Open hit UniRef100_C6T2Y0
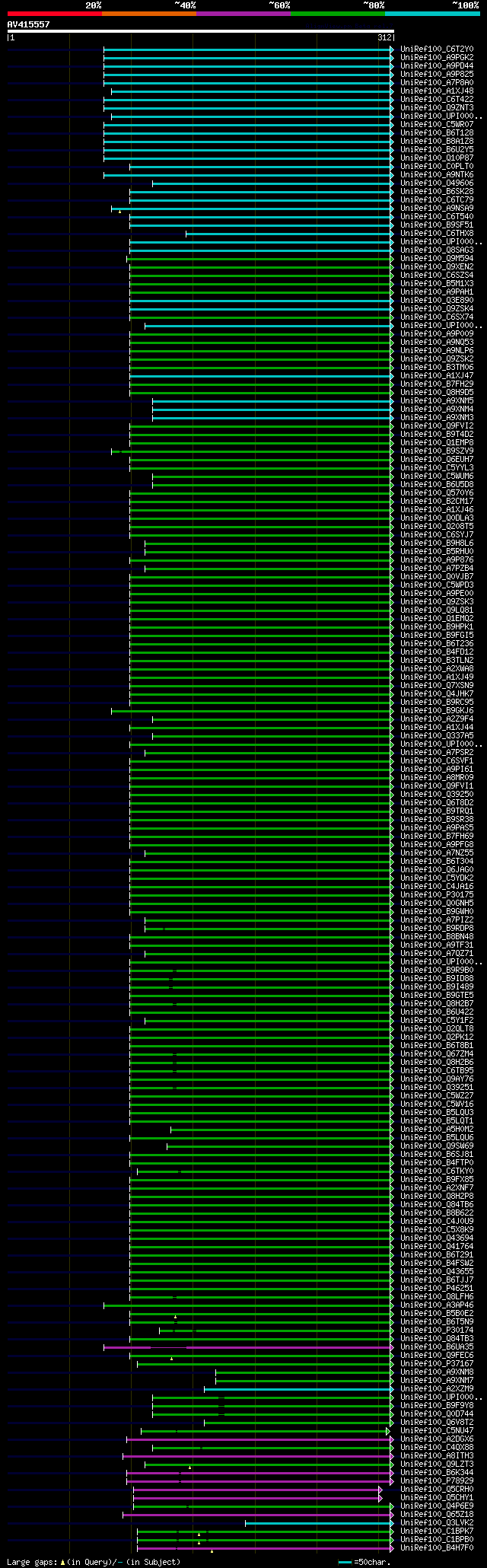Viewport: 487px width, 1568px height. point(437,49)
